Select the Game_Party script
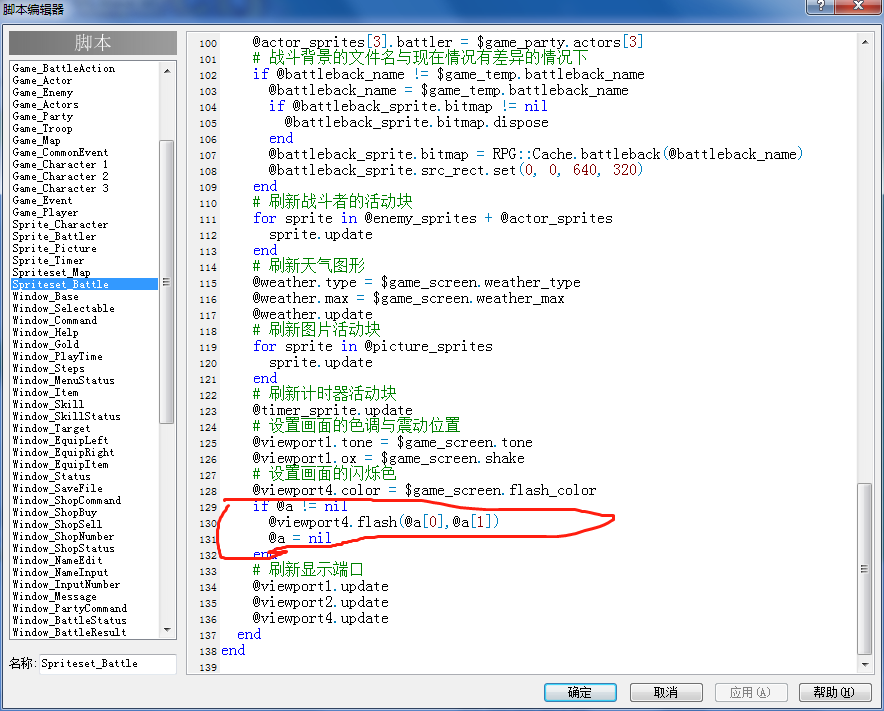This screenshot has width=884, height=711. (43, 117)
